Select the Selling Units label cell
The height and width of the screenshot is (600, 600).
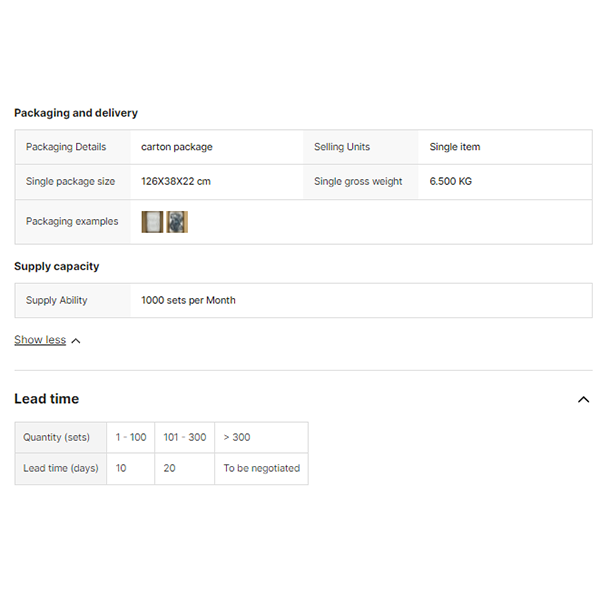point(342,147)
